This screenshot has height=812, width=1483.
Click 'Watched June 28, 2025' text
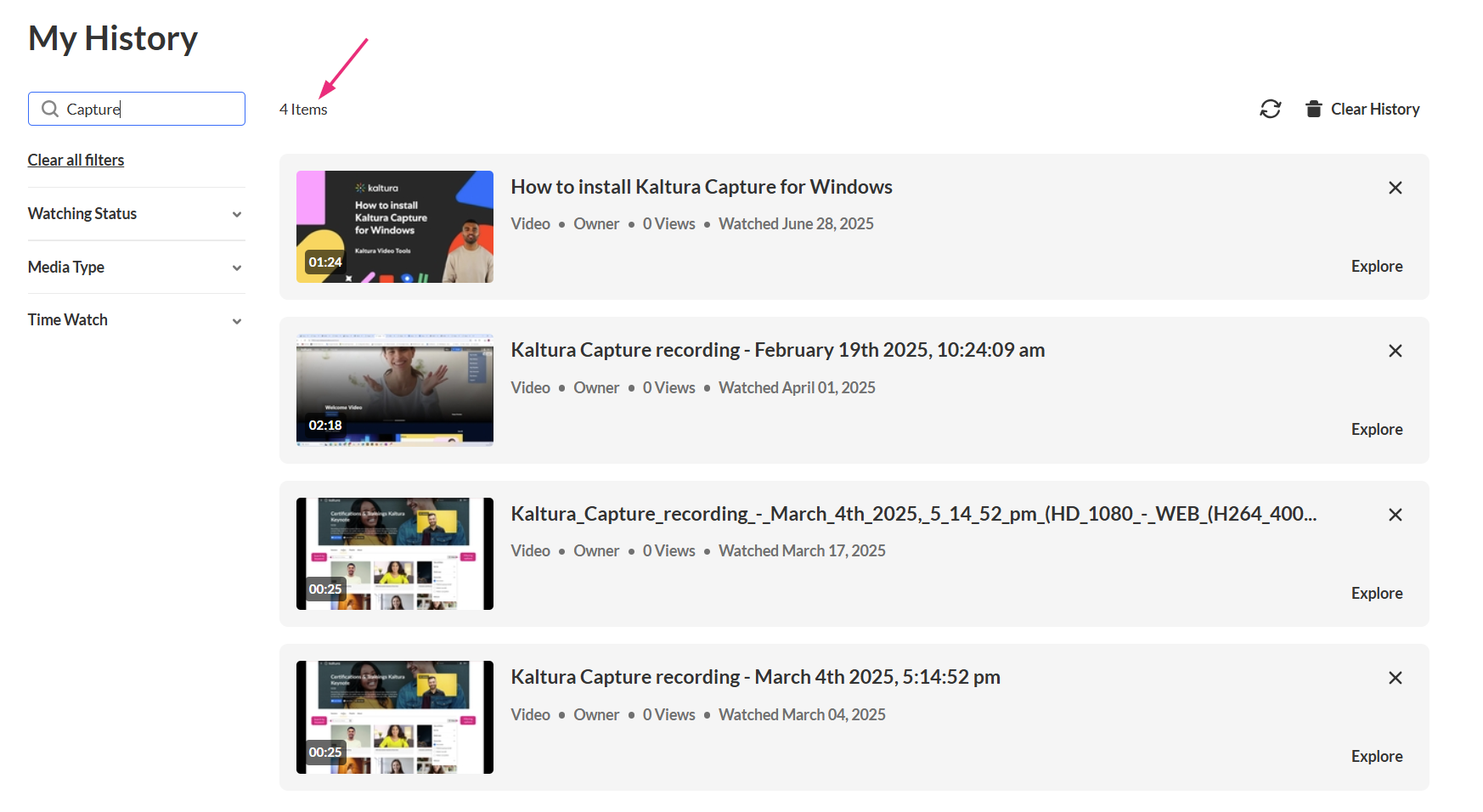[x=796, y=223]
